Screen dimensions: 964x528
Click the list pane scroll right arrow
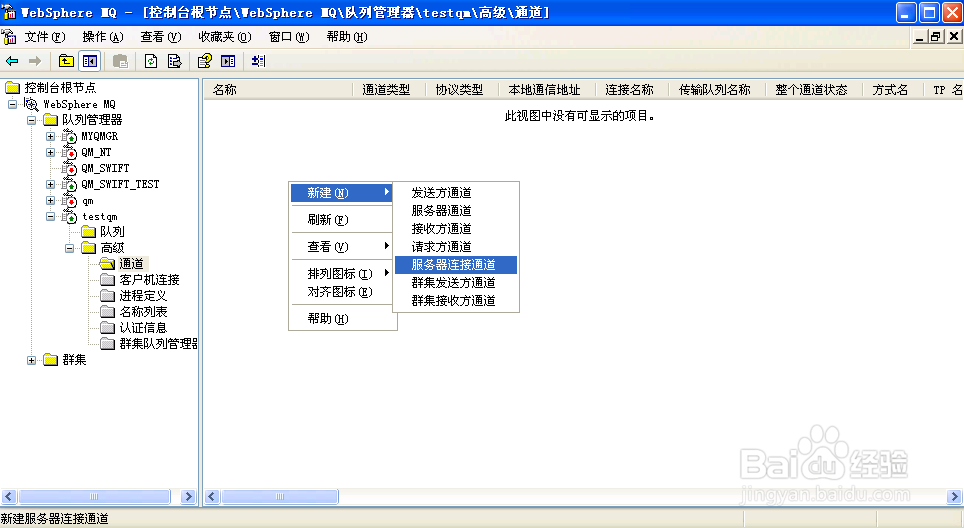click(x=954, y=496)
